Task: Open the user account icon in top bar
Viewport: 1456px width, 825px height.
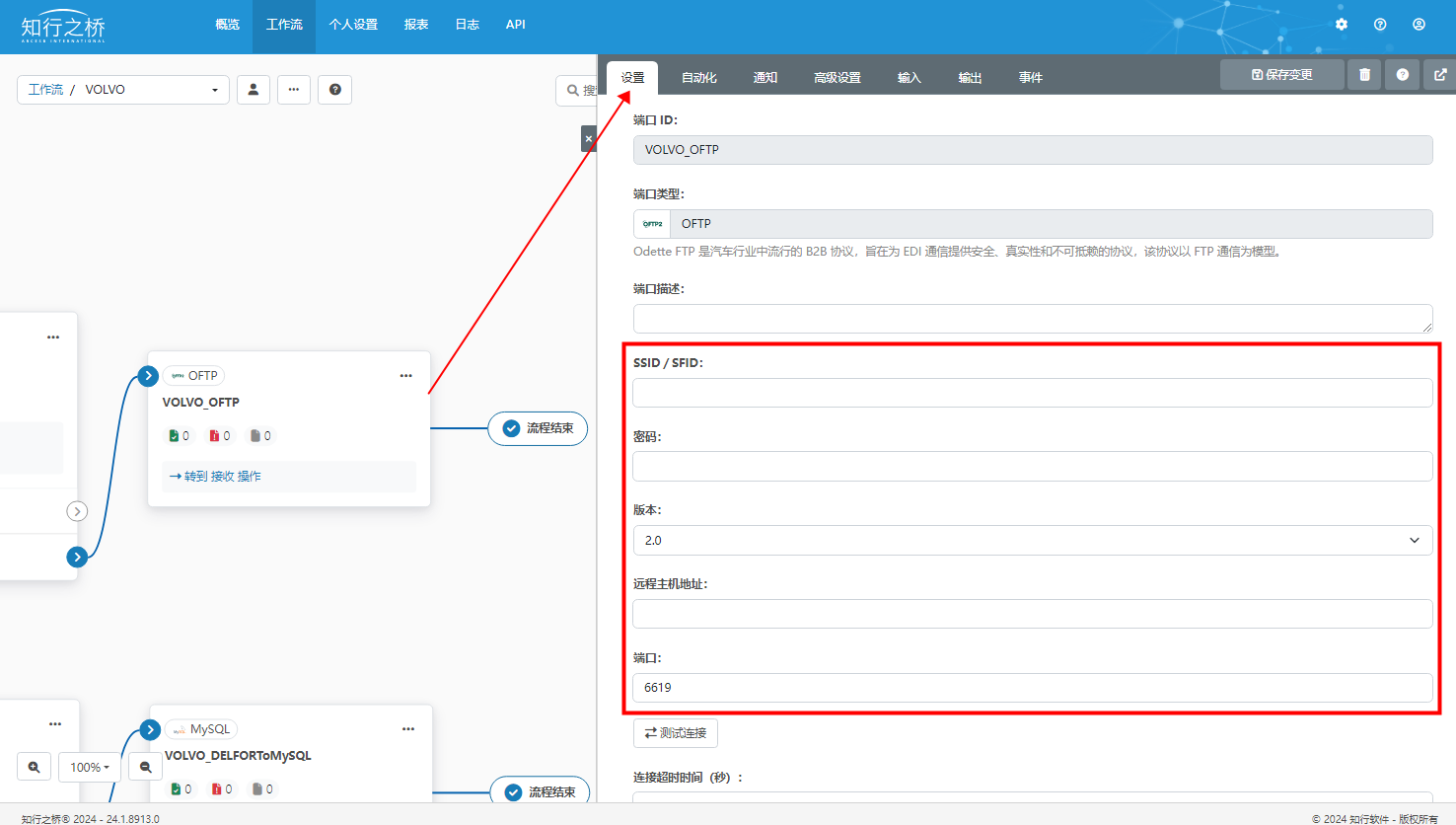Action: [1419, 25]
